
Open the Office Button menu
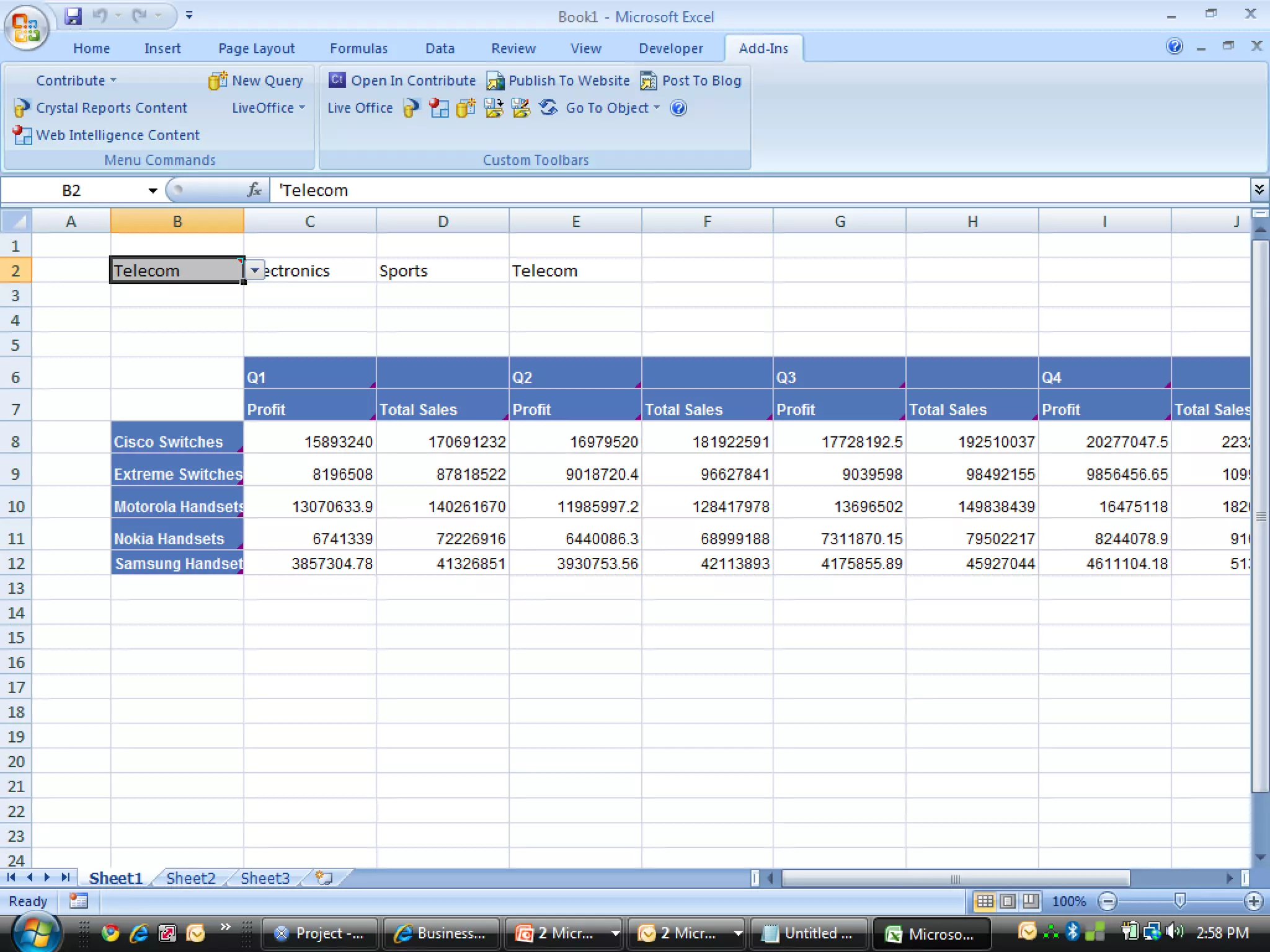[26, 27]
